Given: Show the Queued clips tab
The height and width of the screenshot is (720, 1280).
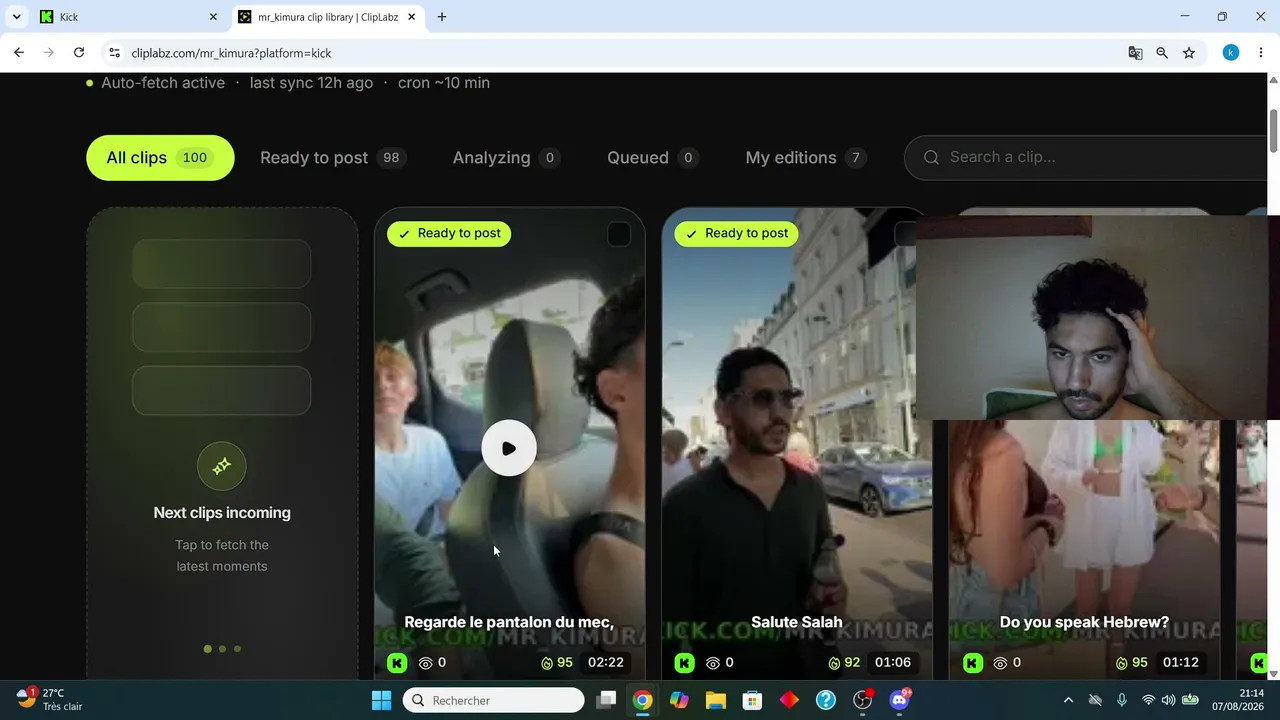Looking at the screenshot, I should click(x=652, y=158).
